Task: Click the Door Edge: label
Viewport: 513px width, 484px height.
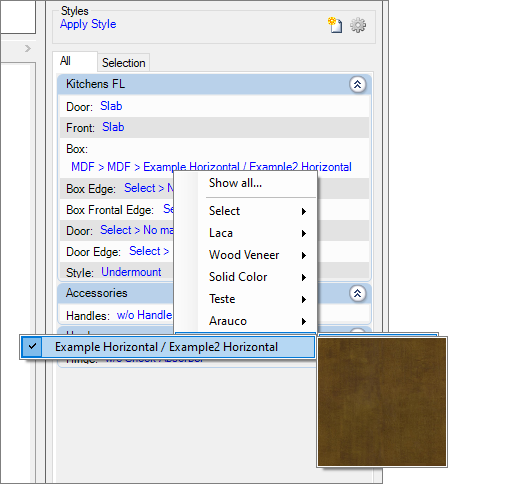Action: coord(93,252)
